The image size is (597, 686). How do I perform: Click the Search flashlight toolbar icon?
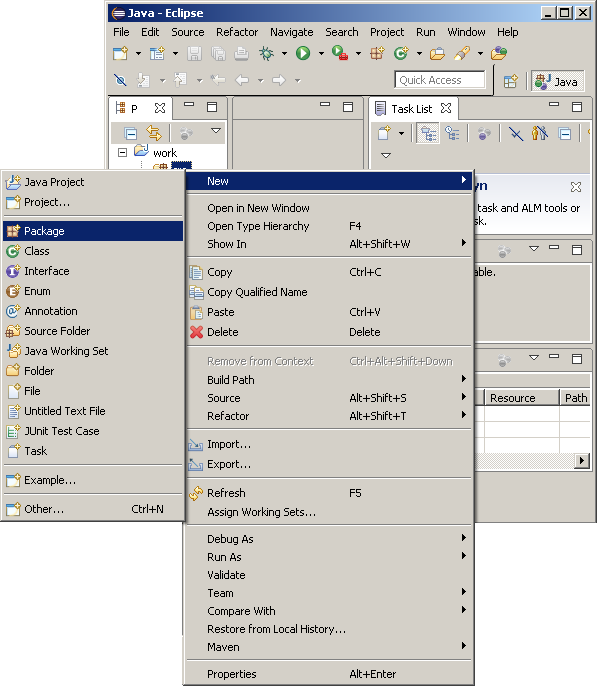pos(462,53)
